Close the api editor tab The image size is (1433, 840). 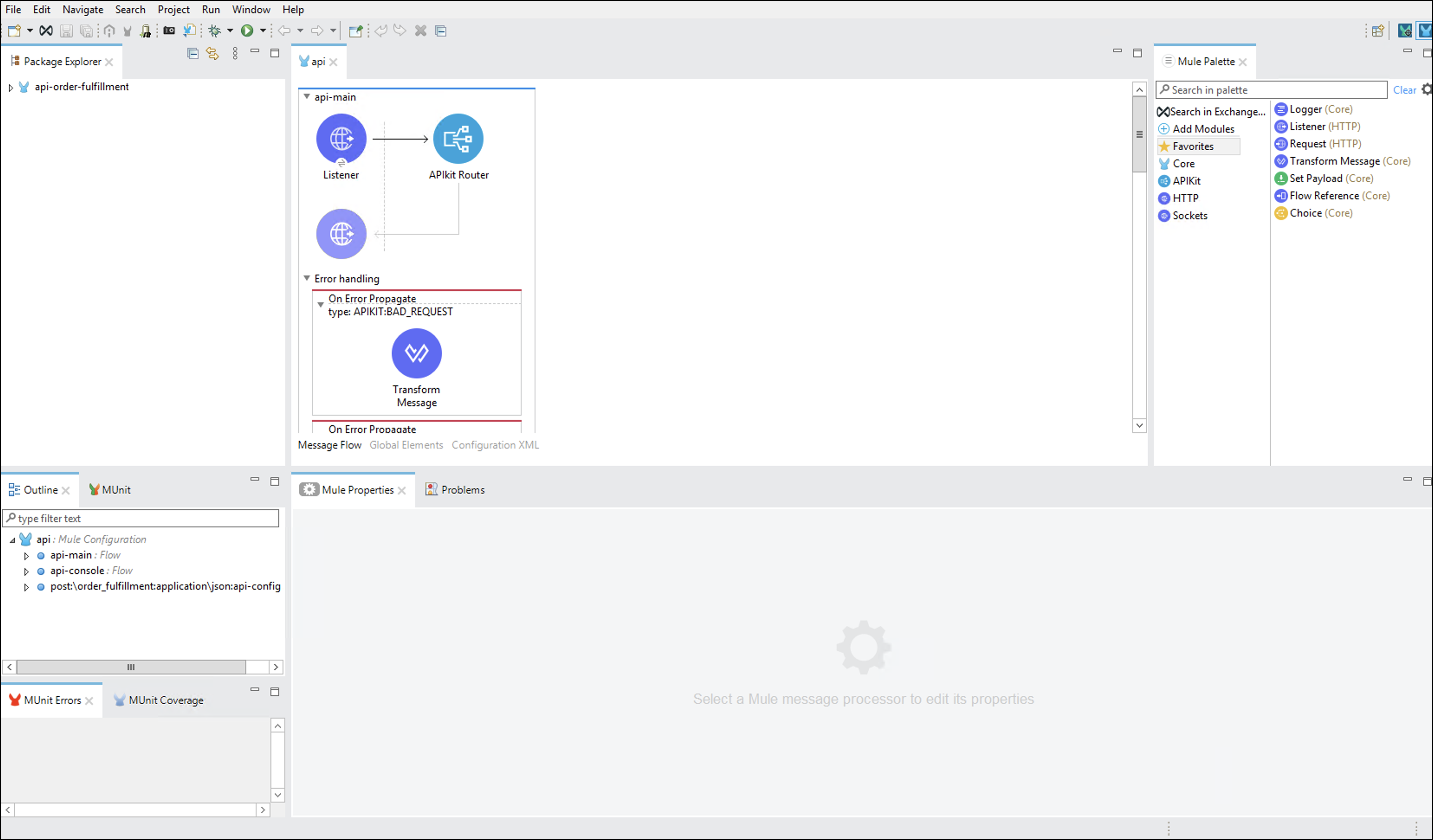point(334,62)
